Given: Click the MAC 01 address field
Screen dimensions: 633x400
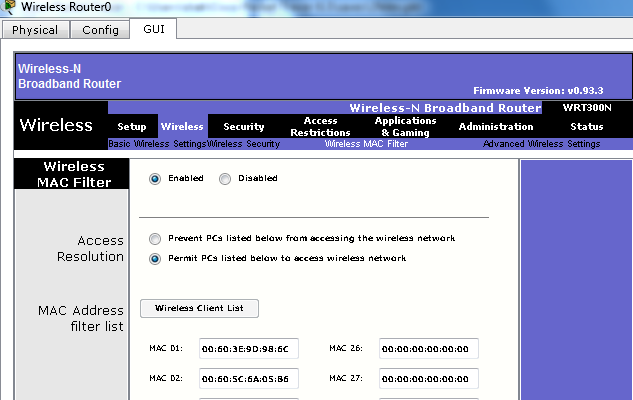Looking at the screenshot, I should (246, 349).
